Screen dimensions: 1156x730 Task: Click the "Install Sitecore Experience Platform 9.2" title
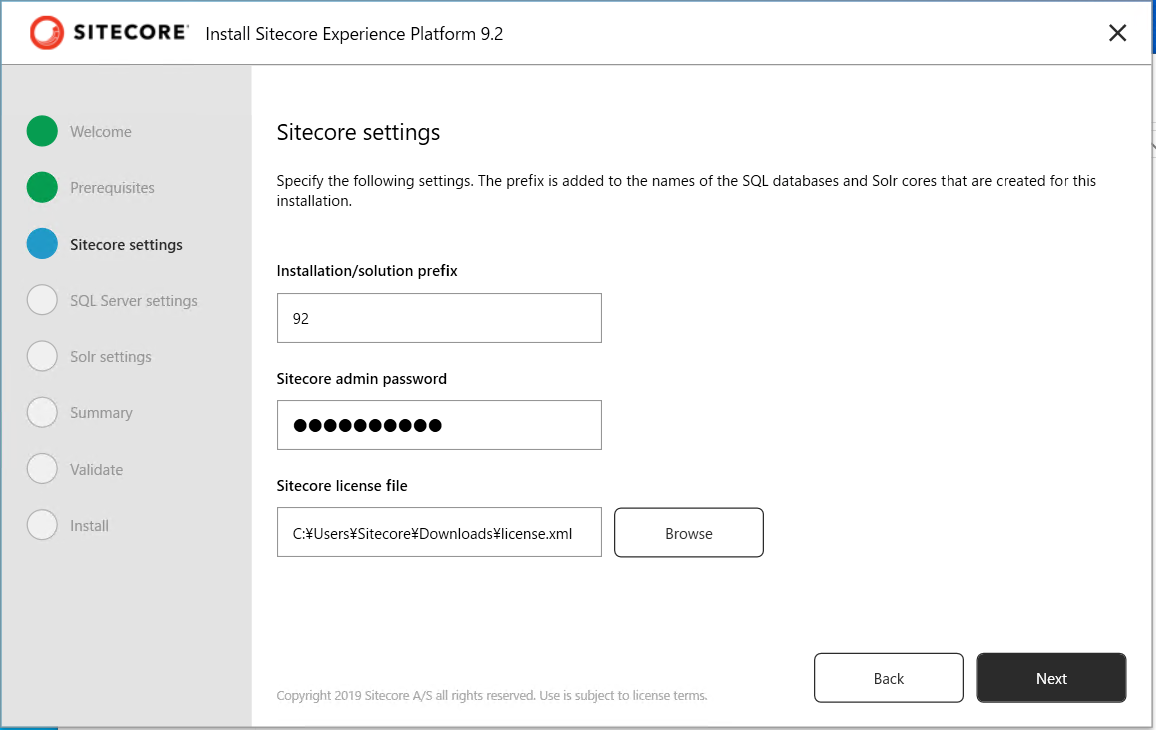tap(354, 34)
